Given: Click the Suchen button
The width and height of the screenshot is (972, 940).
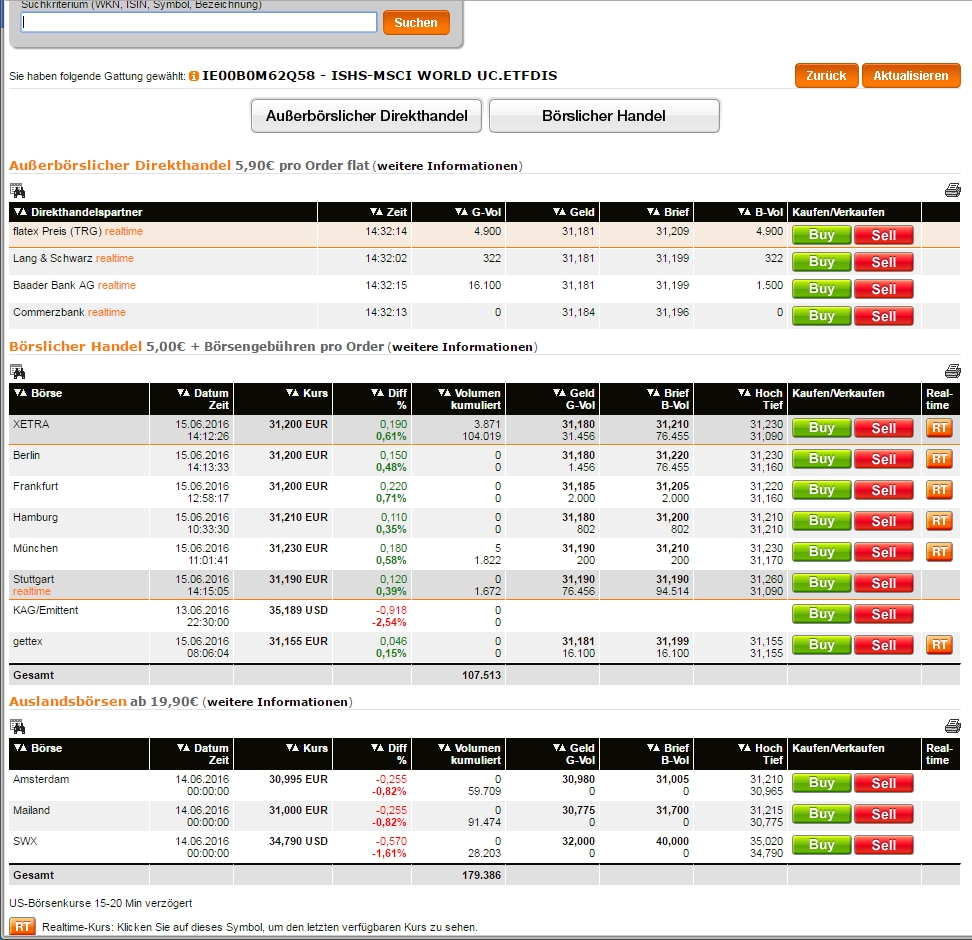Looking at the screenshot, I should 416,23.
